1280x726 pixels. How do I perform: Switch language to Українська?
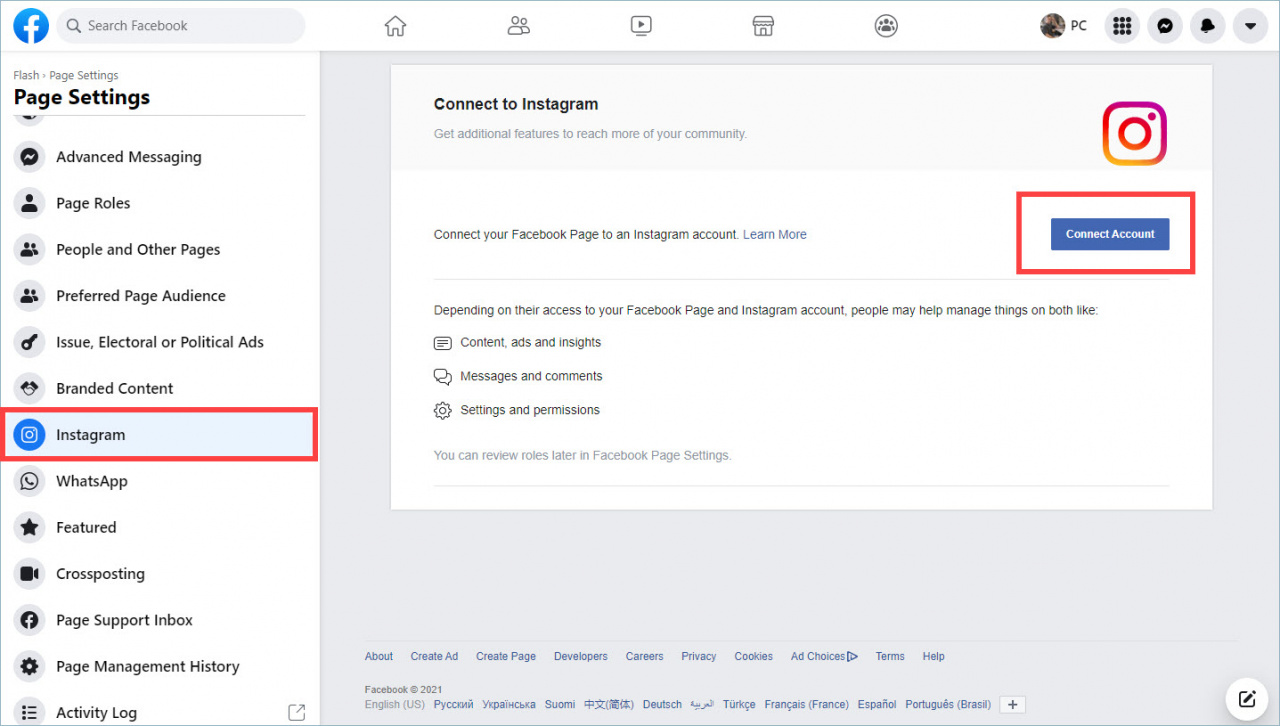pyautogui.click(x=509, y=704)
